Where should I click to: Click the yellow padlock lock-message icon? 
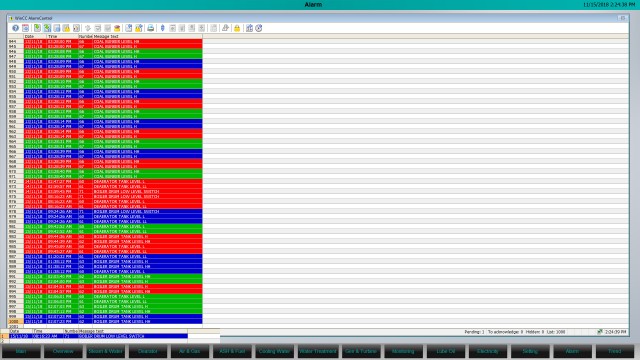tap(237, 28)
